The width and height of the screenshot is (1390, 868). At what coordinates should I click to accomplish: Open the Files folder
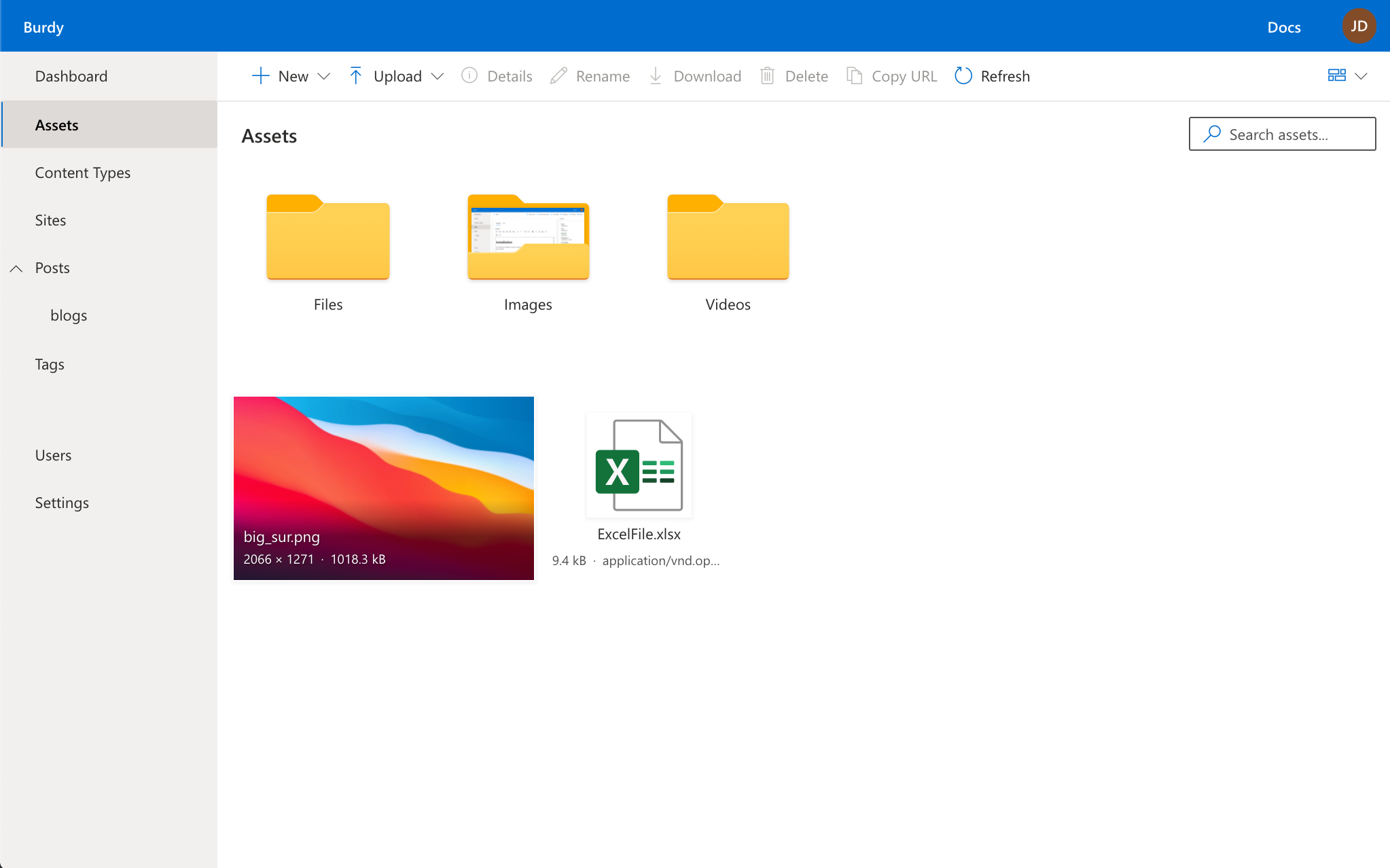click(328, 238)
